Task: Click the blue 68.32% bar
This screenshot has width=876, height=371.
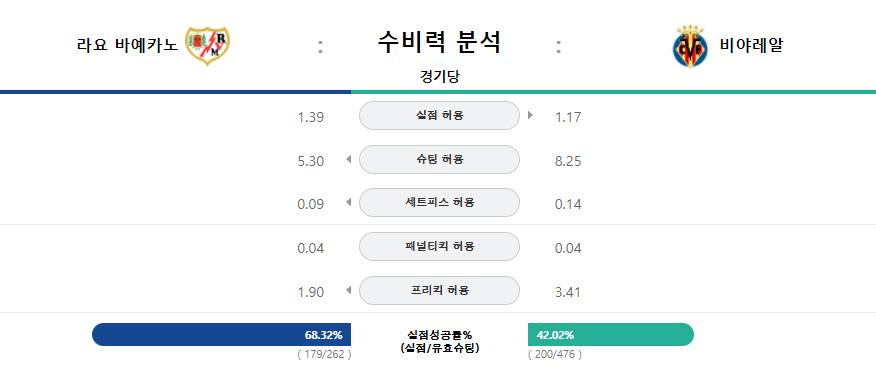Action: click(221, 335)
